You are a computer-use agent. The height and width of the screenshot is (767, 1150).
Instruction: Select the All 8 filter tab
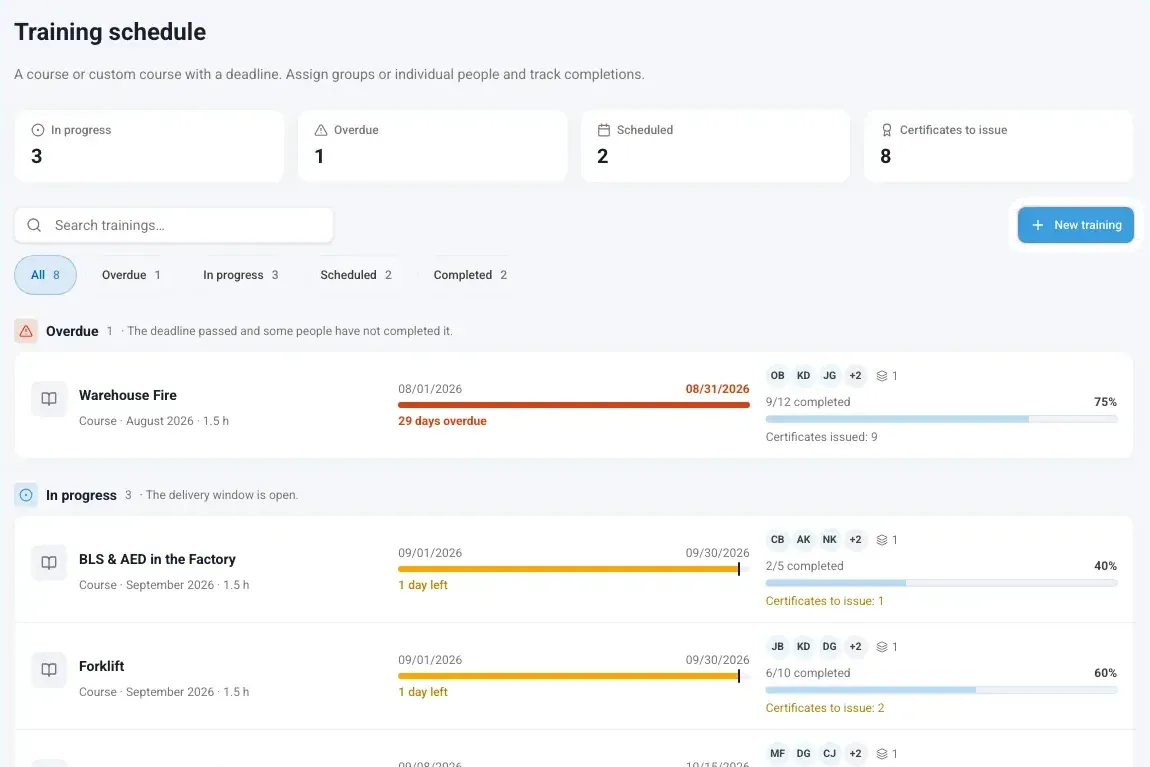click(45, 275)
